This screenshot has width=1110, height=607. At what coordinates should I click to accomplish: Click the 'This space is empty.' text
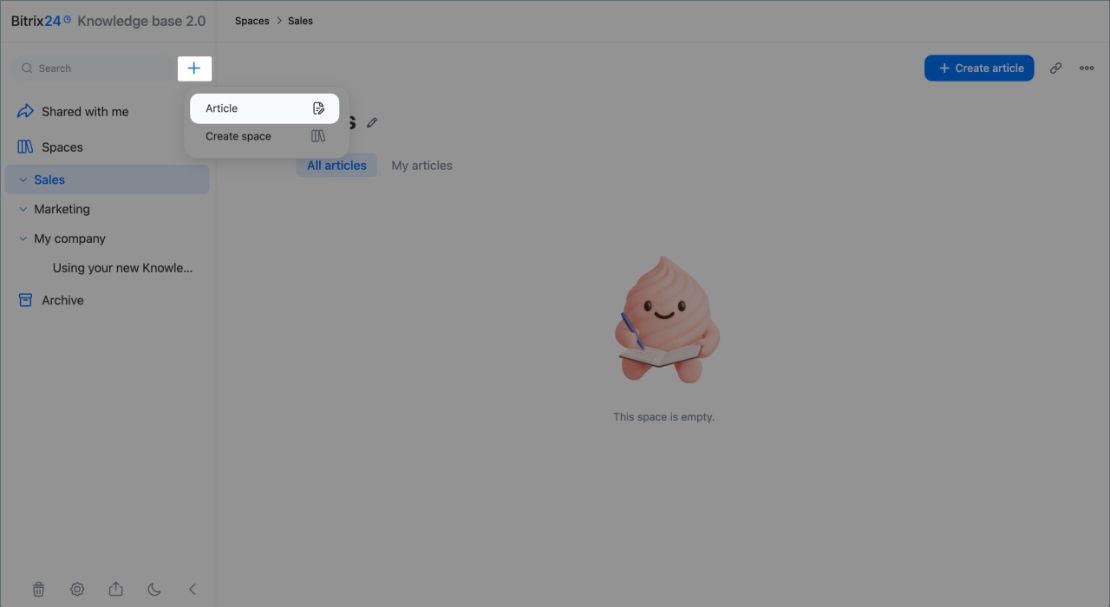pos(664,416)
